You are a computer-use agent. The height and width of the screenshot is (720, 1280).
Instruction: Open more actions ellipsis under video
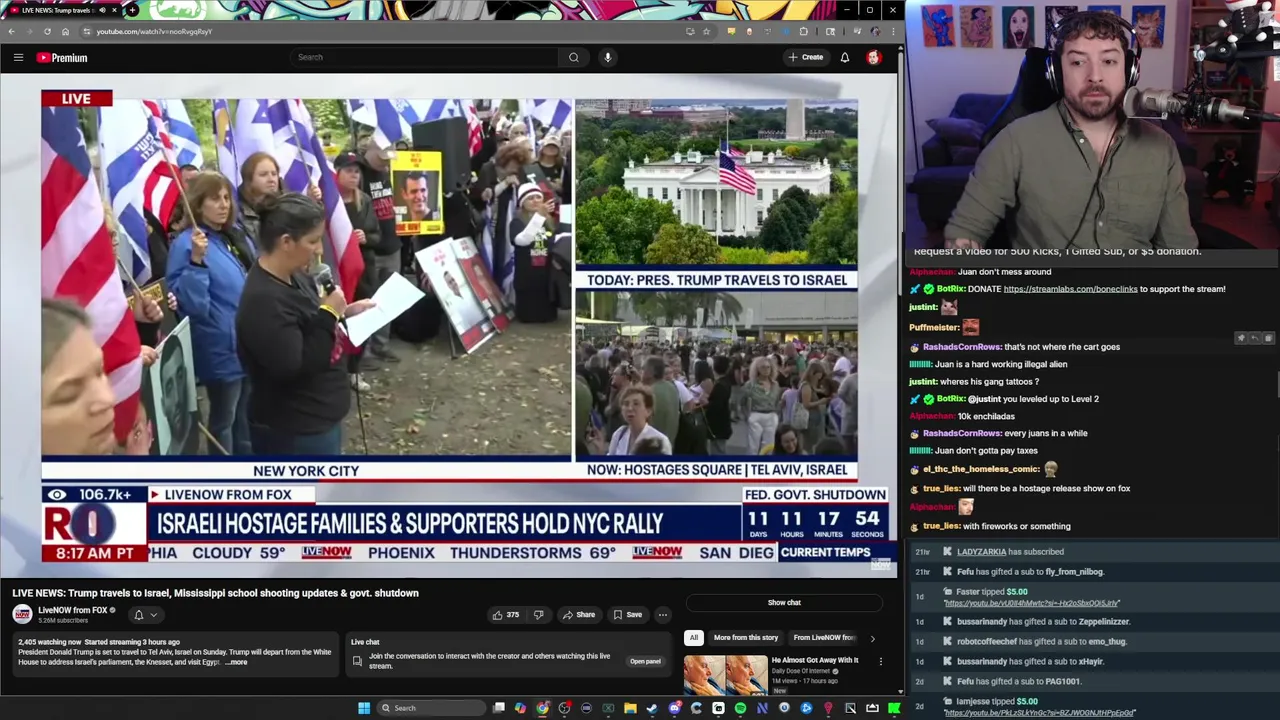(662, 615)
